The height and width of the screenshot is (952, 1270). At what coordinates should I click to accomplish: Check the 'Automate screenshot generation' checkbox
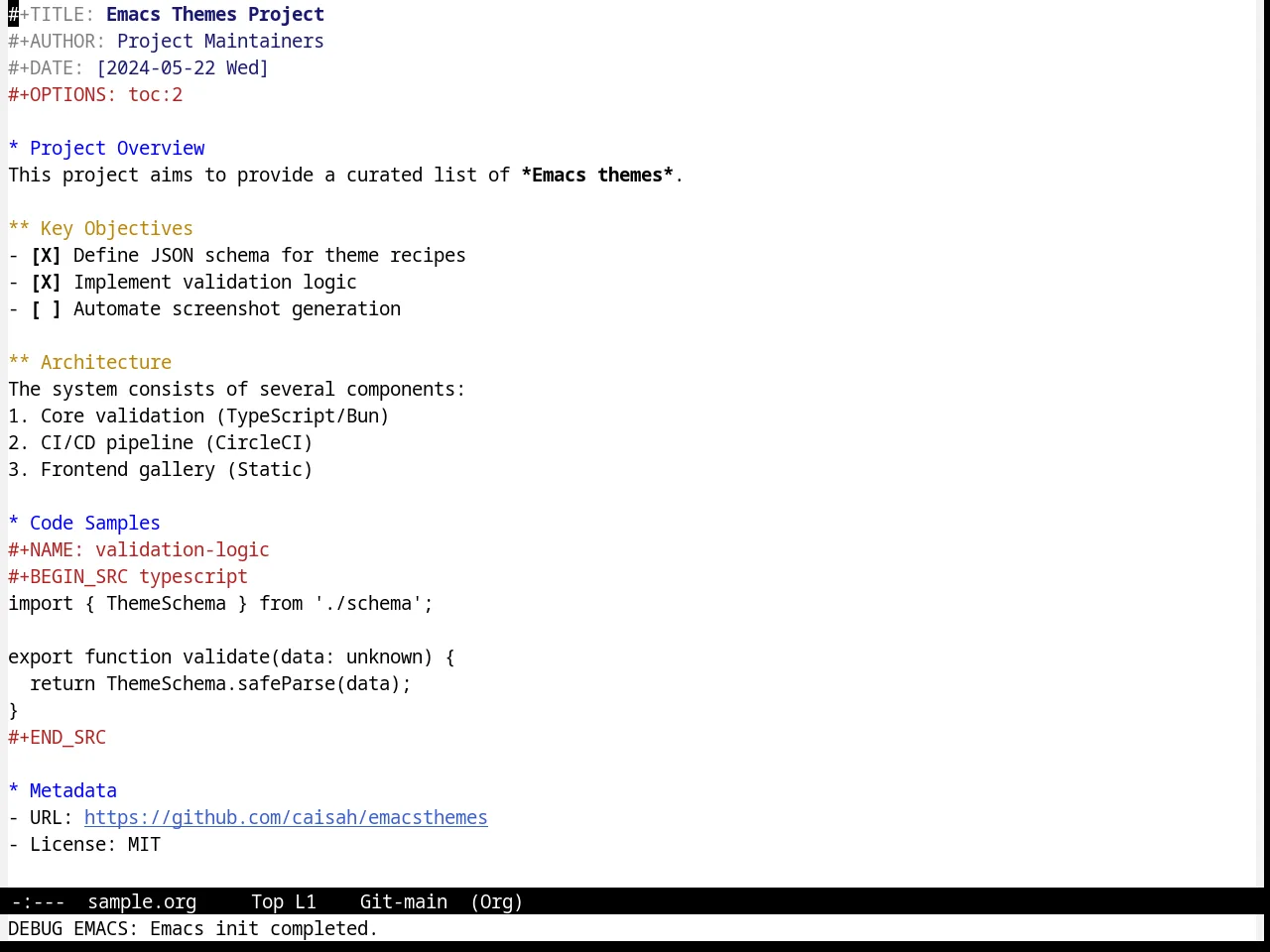46,309
